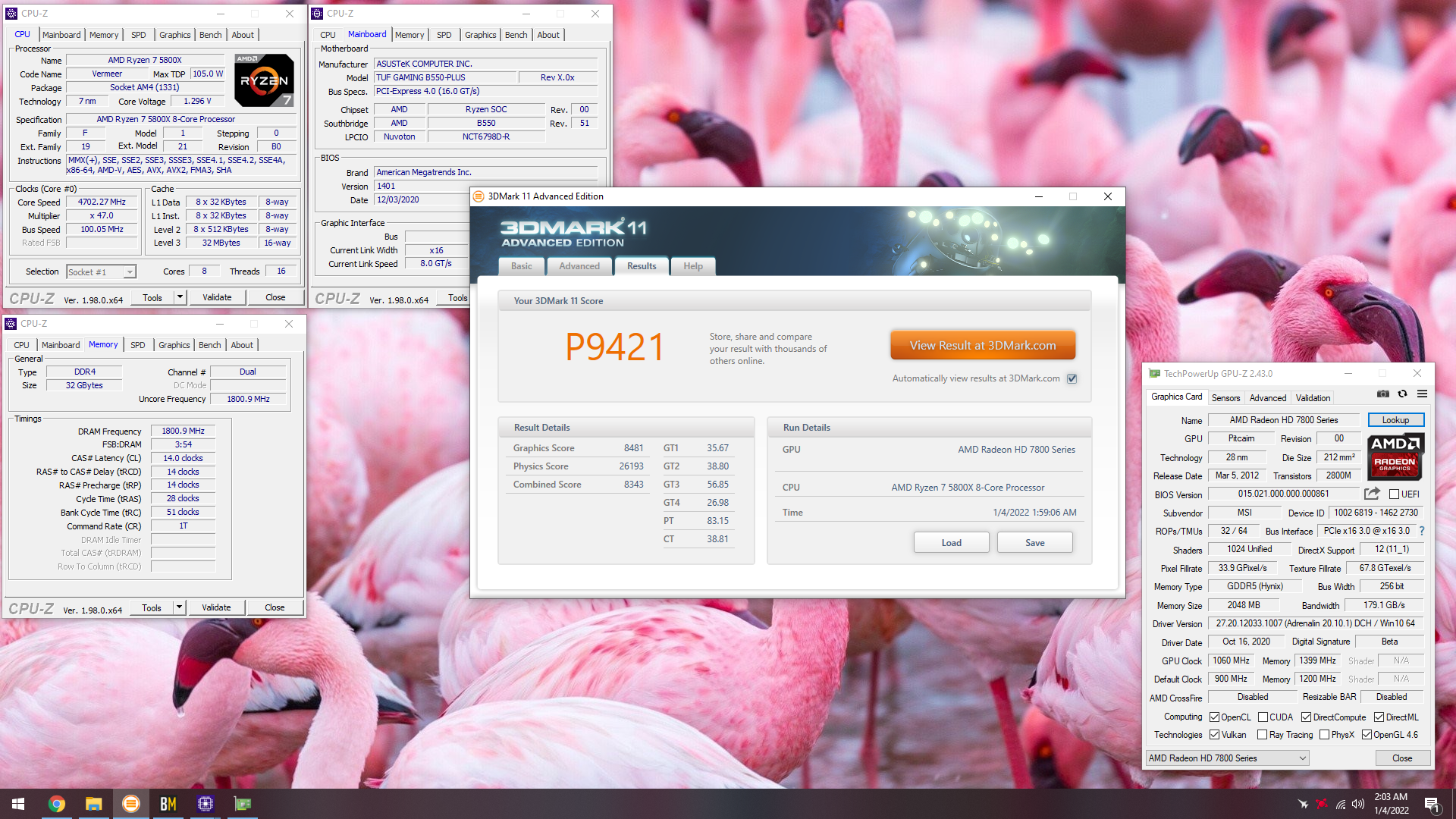Click red tray icon beside airplane icon
The image size is (1456, 819).
click(x=1322, y=804)
